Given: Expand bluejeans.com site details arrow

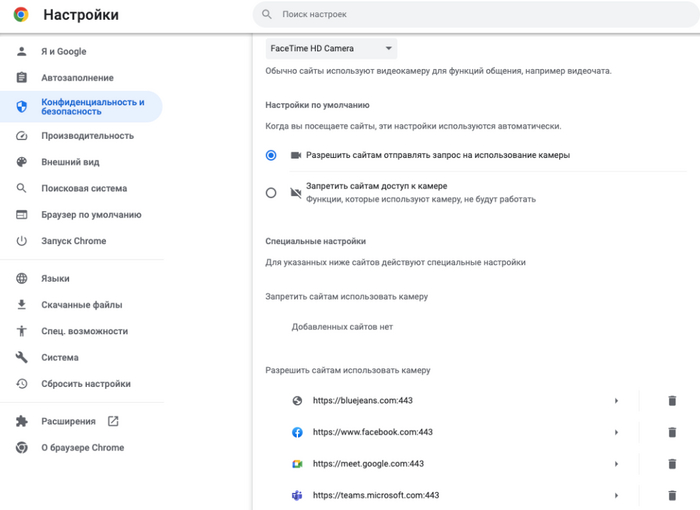Looking at the screenshot, I should point(617,401).
